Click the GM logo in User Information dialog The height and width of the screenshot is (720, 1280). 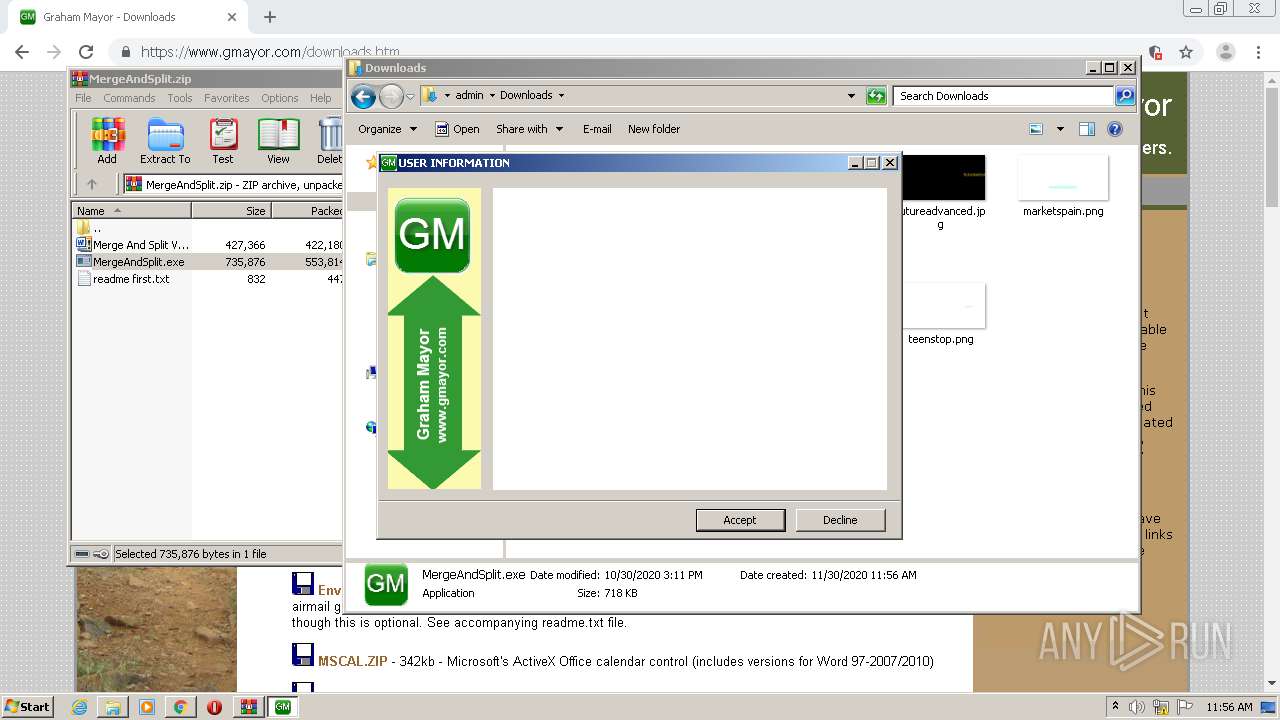coord(432,236)
